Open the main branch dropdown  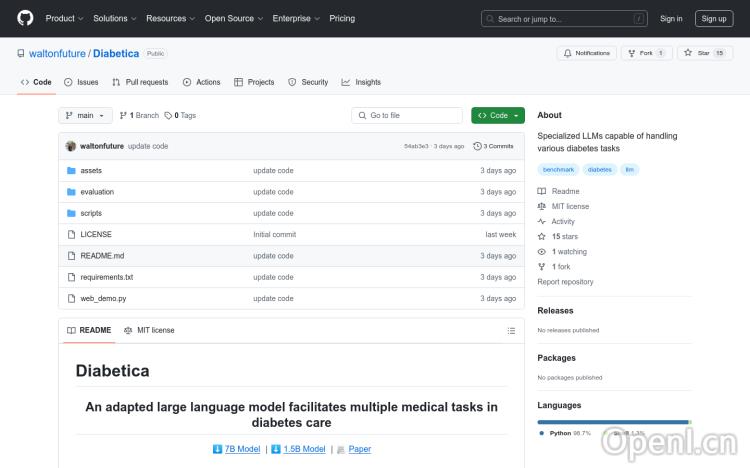[85, 115]
